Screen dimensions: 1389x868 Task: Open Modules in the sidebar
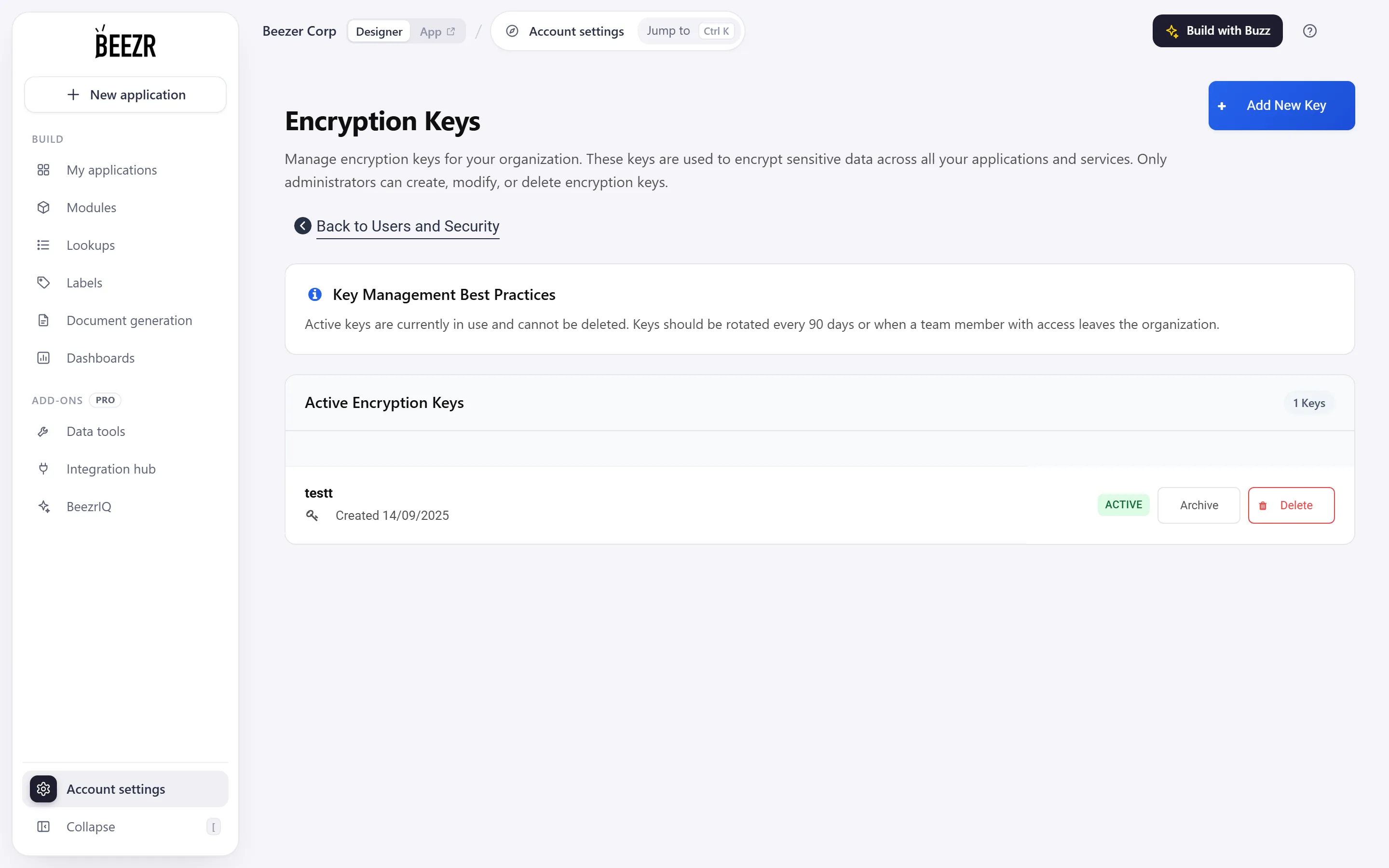pyautogui.click(x=125, y=207)
